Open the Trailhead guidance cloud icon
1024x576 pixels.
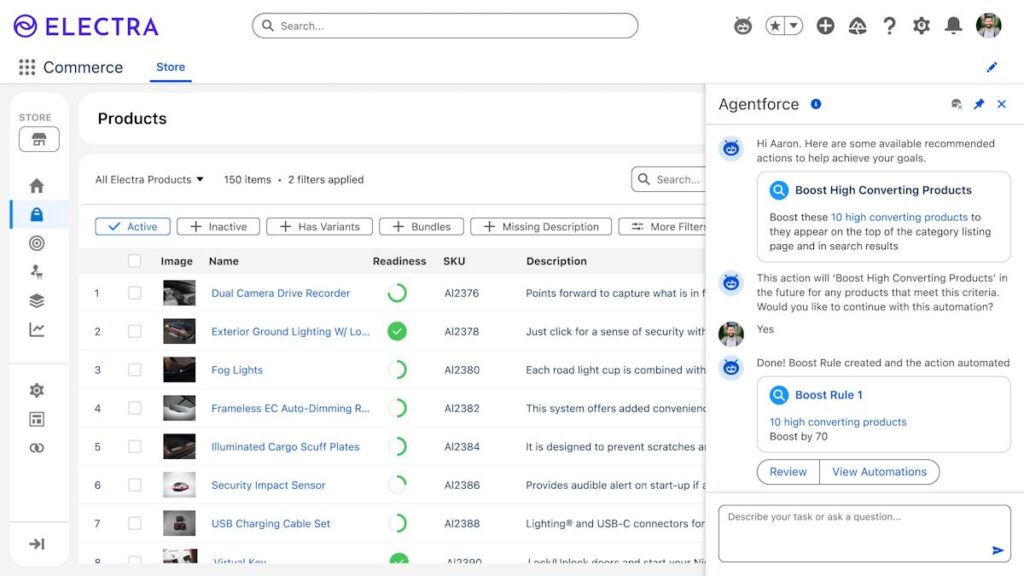pos(857,26)
